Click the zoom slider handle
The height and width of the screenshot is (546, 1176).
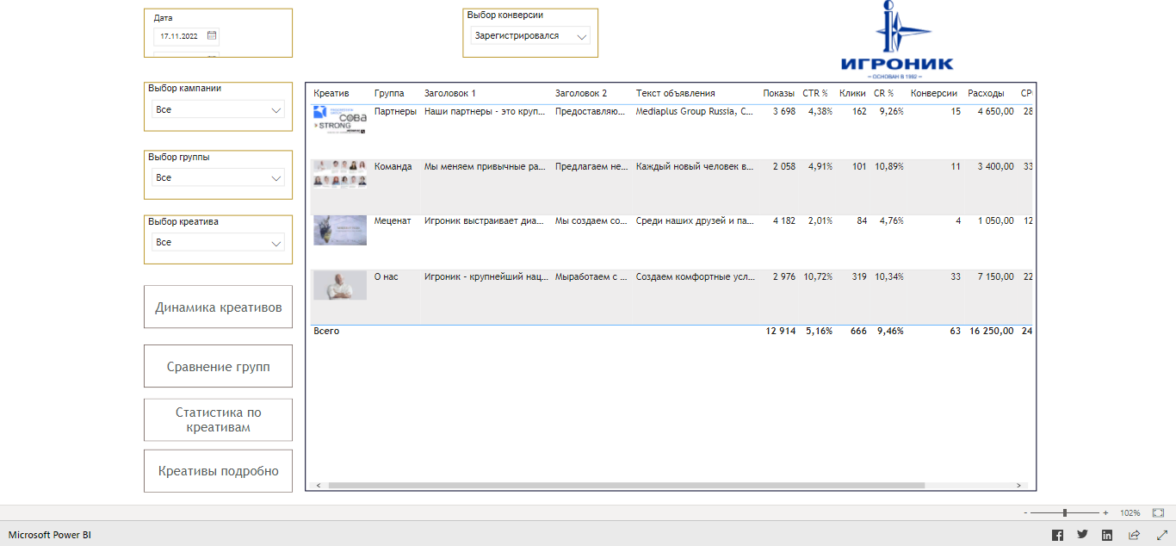point(1065,512)
